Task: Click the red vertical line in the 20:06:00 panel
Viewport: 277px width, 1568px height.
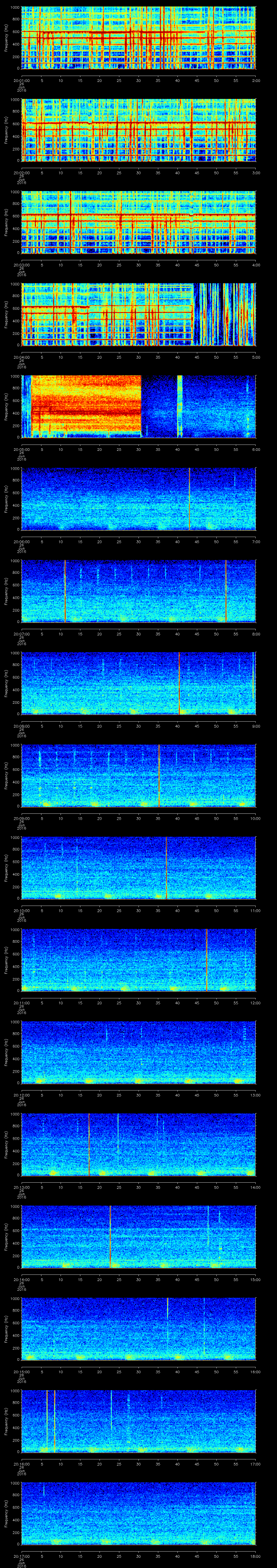Action: tap(189, 499)
